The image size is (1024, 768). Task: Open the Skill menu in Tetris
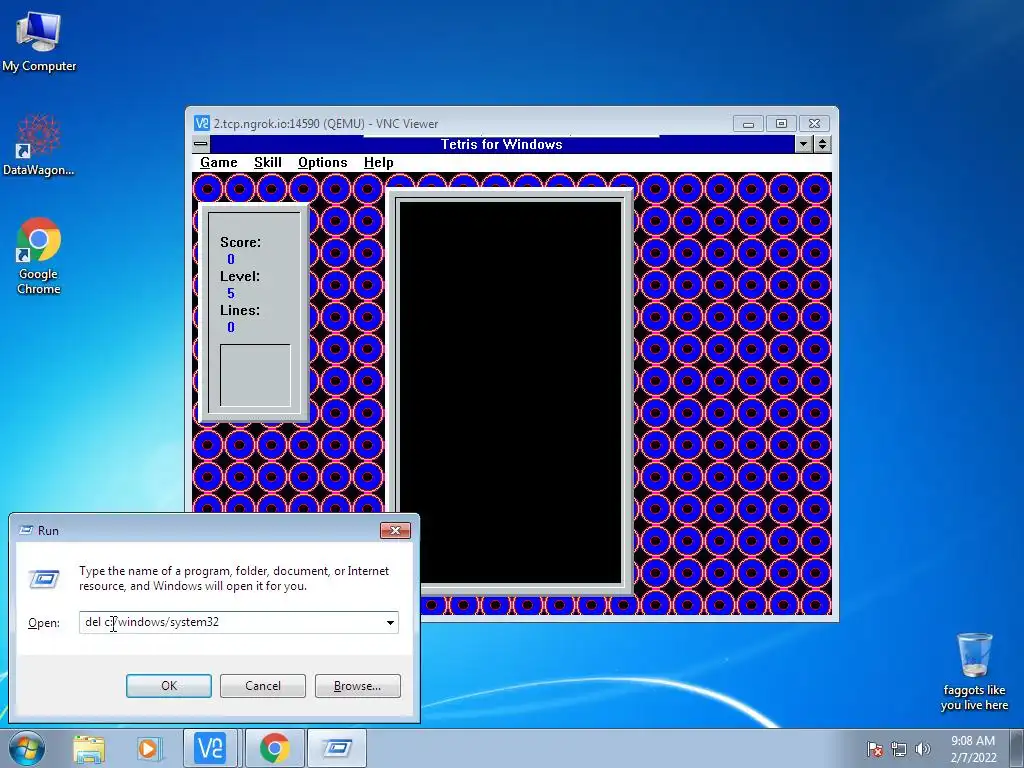click(x=268, y=163)
